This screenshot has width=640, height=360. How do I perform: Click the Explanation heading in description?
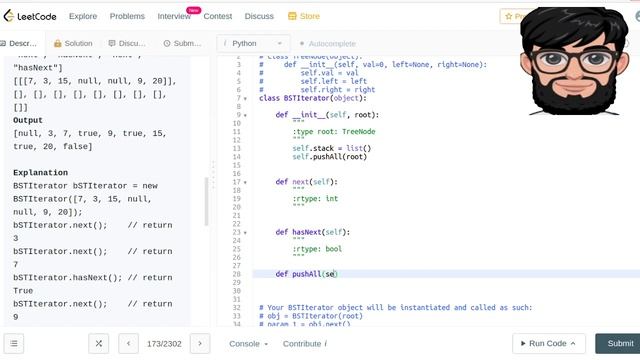pyautogui.click(x=40, y=173)
